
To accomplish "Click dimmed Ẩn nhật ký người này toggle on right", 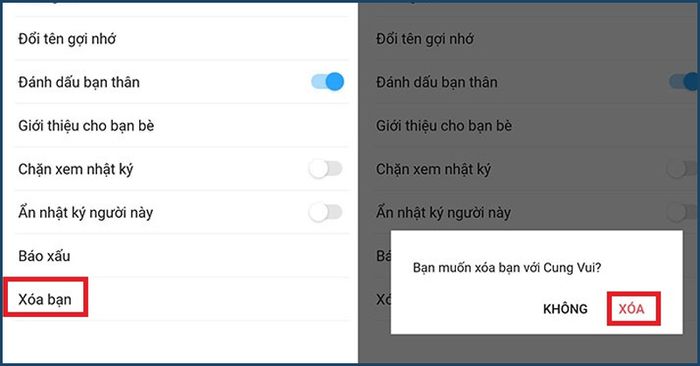I will point(681,212).
